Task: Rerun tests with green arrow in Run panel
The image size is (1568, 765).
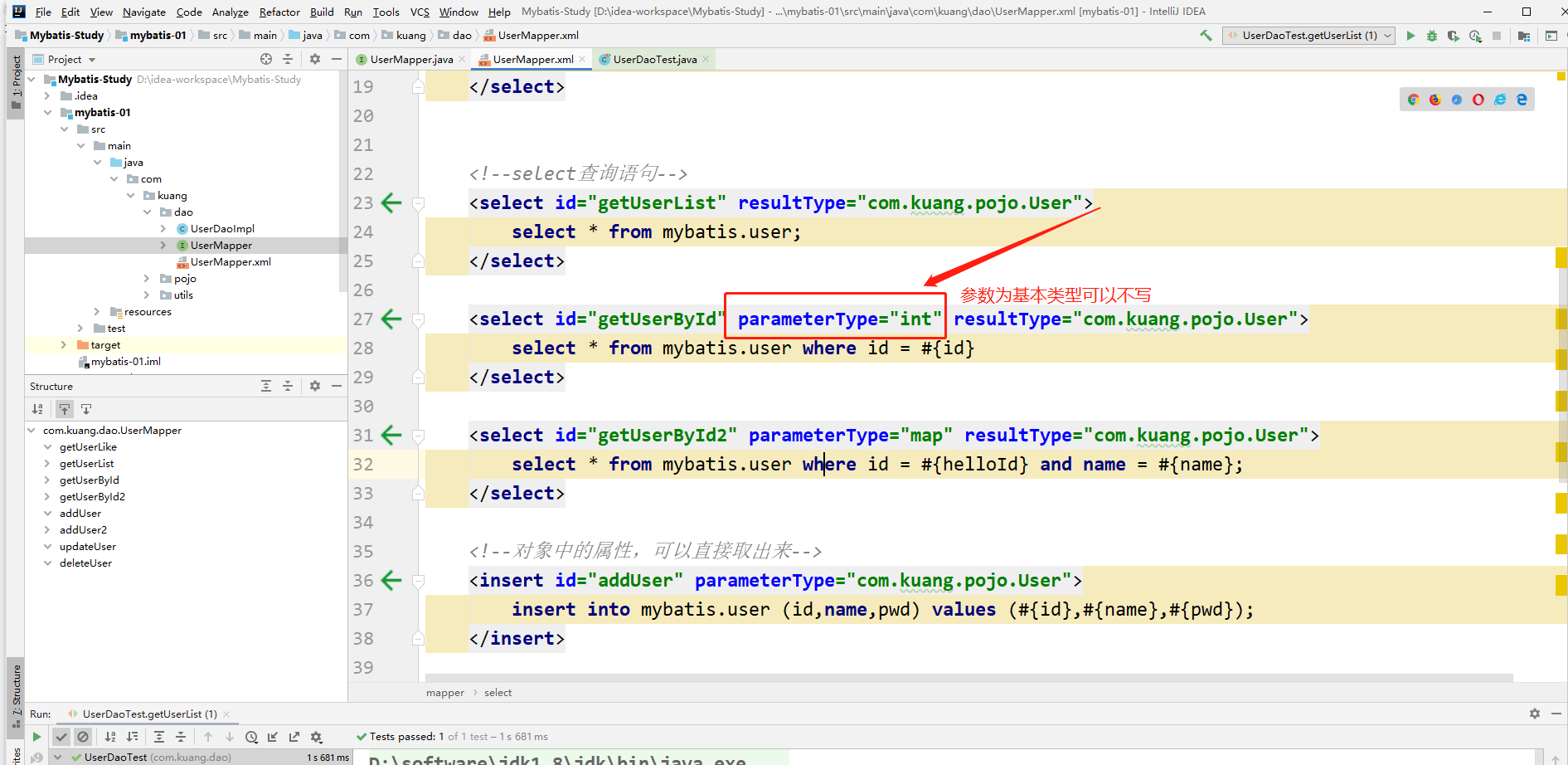Action: tap(36, 737)
